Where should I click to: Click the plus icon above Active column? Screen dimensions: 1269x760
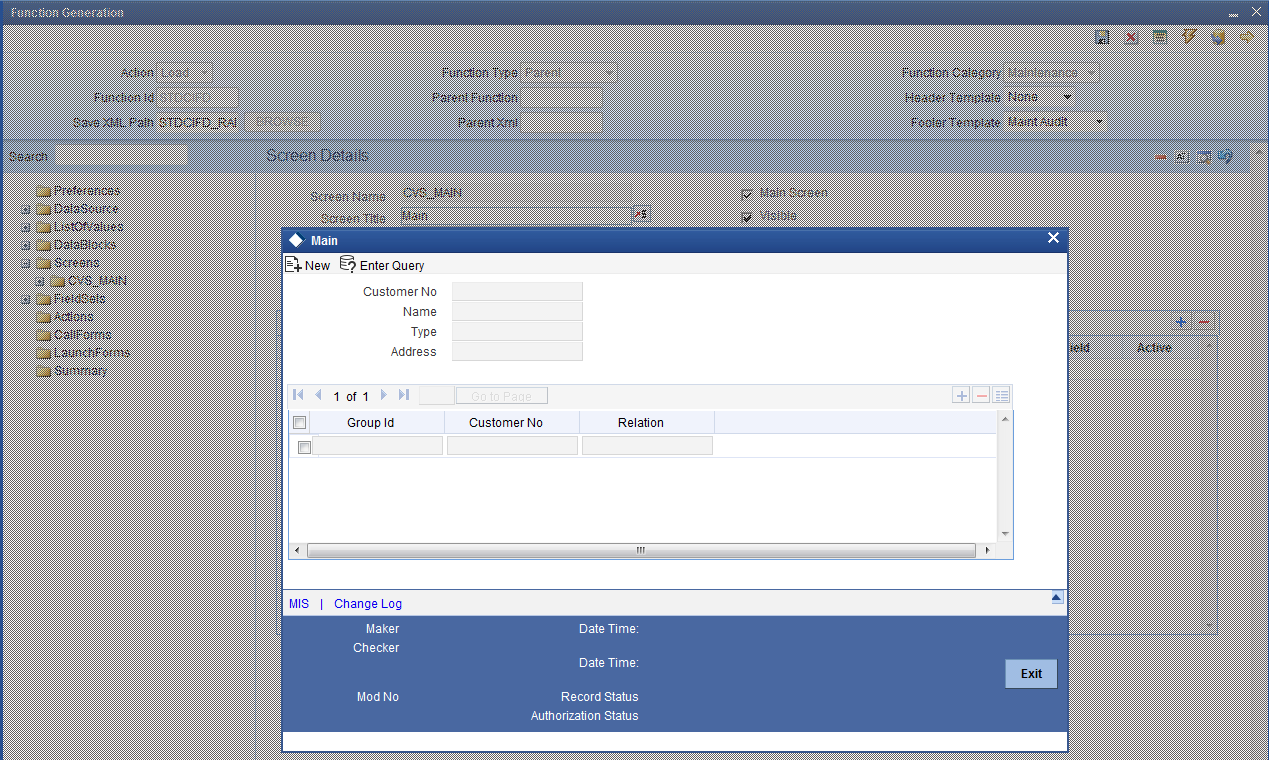(x=1181, y=322)
